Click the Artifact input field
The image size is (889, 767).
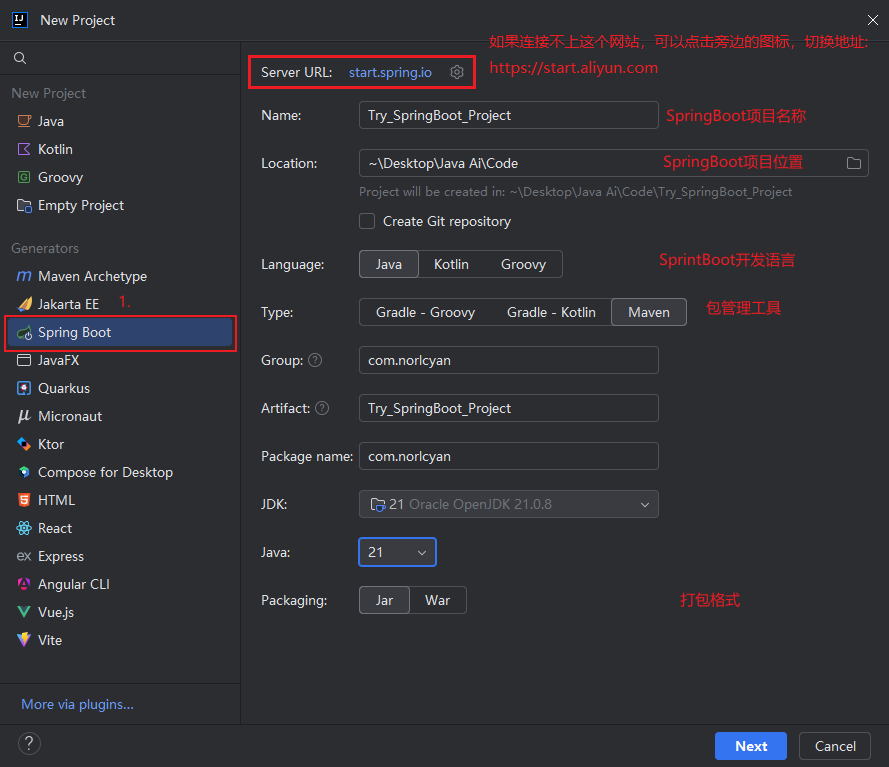(x=509, y=408)
